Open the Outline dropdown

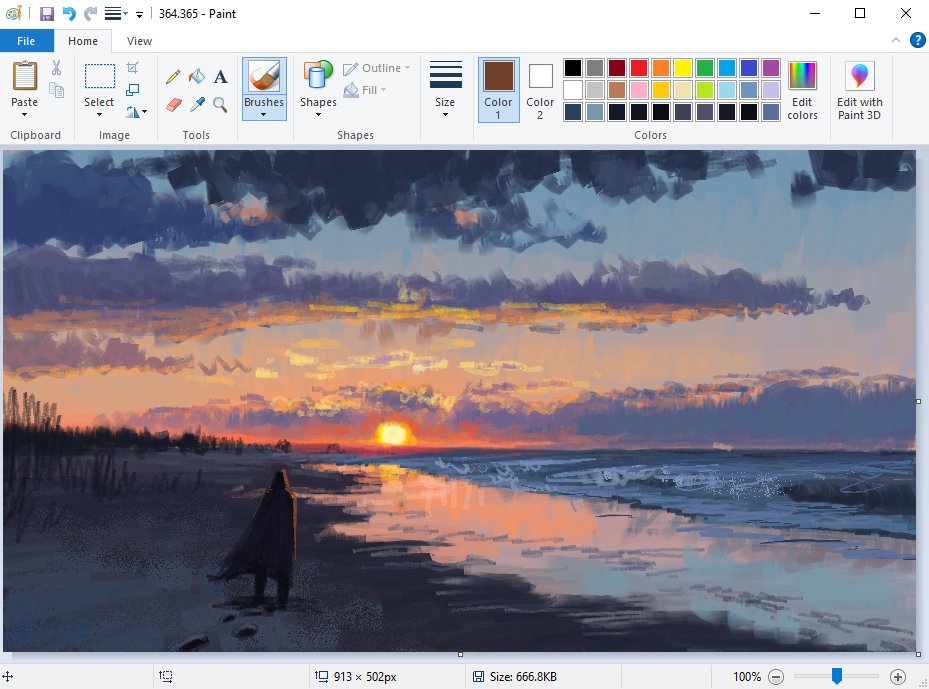(x=377, y=68)
